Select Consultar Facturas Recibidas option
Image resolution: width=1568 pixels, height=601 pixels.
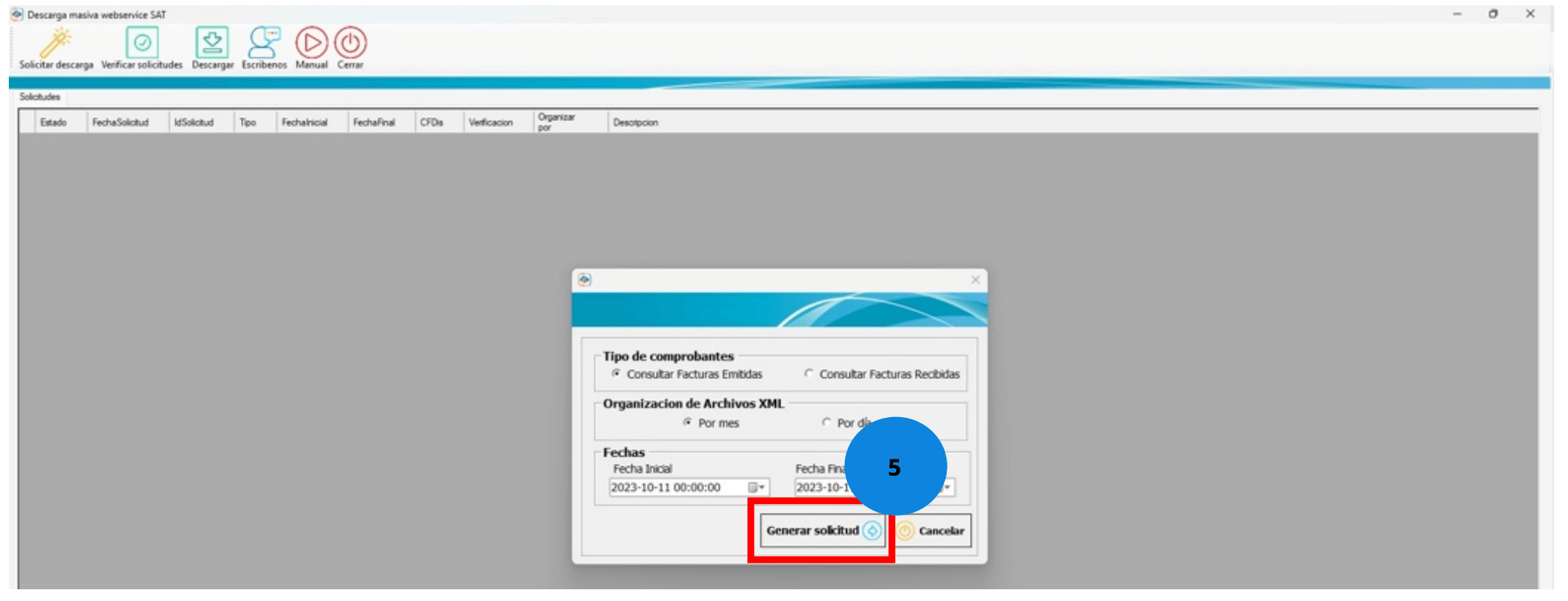pos(809,374)
